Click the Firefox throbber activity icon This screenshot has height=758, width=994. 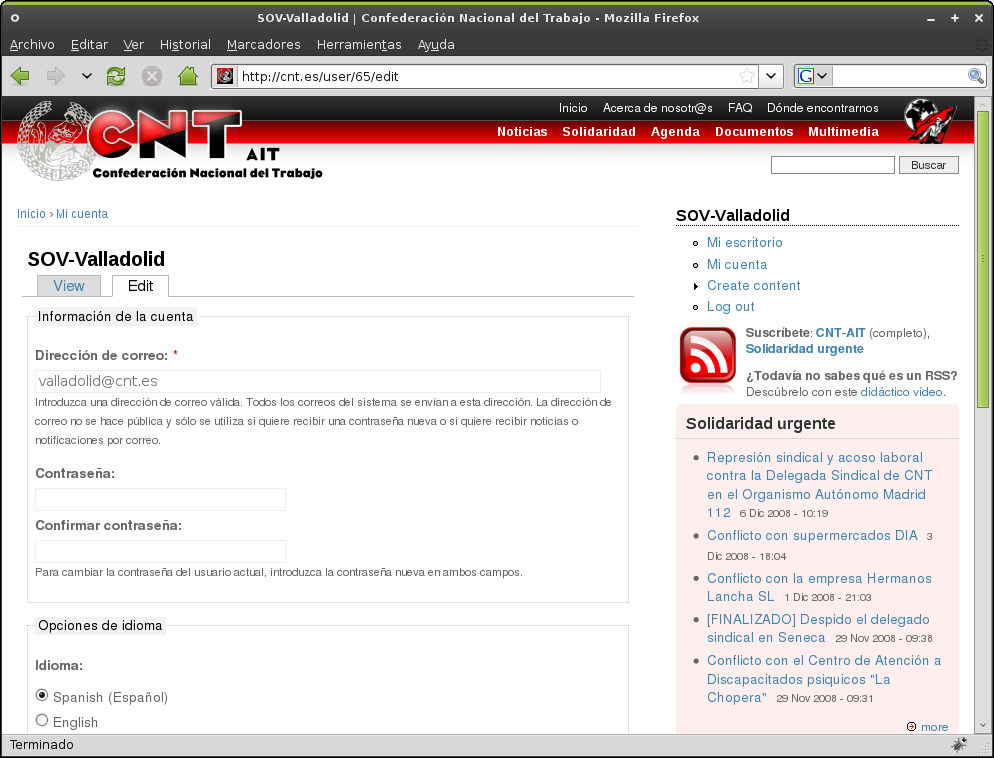coord(981,45)
